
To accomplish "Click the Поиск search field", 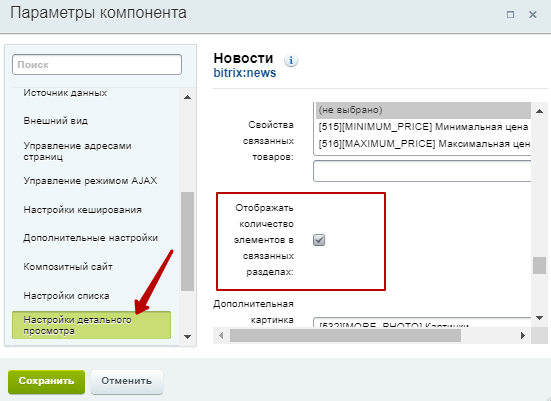I will (97, 65).
